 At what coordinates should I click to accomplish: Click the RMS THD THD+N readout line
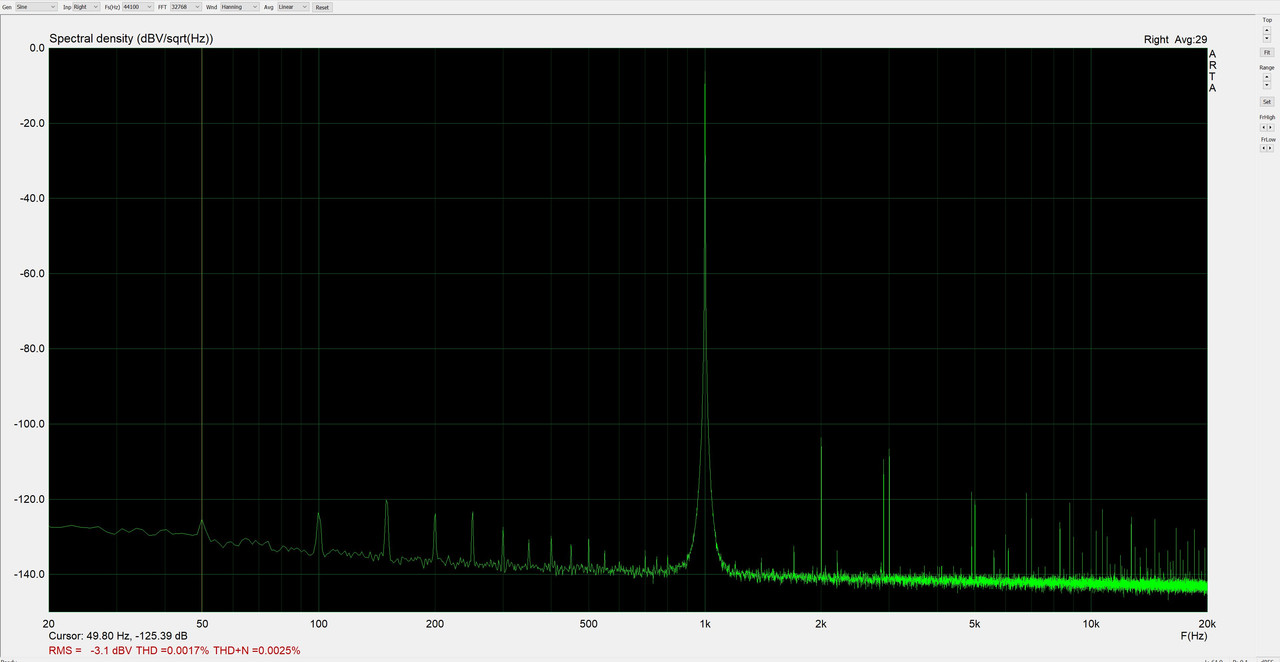[174, 650]
